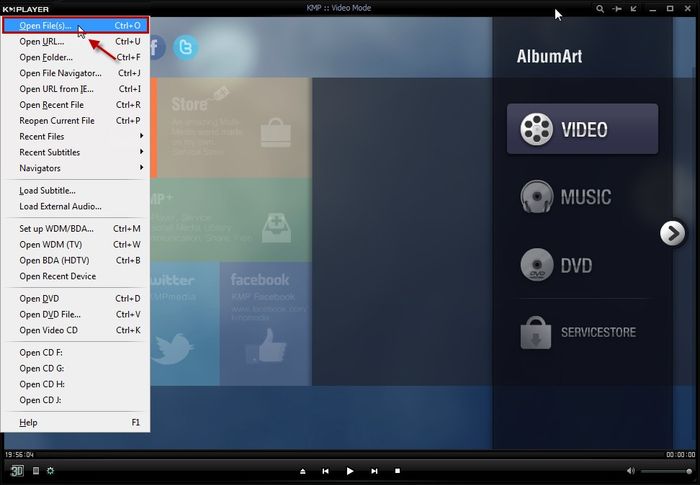
Task: Open File Navigator... menu item
Action: click(75, 73)
